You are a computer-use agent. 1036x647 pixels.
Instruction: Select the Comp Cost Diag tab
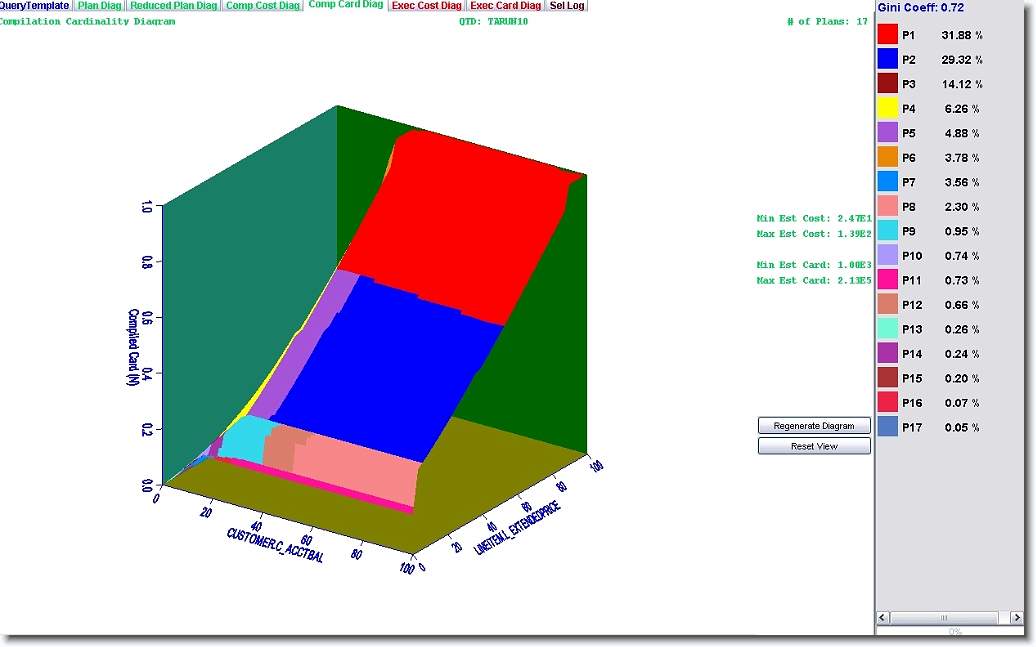(262, 6)
